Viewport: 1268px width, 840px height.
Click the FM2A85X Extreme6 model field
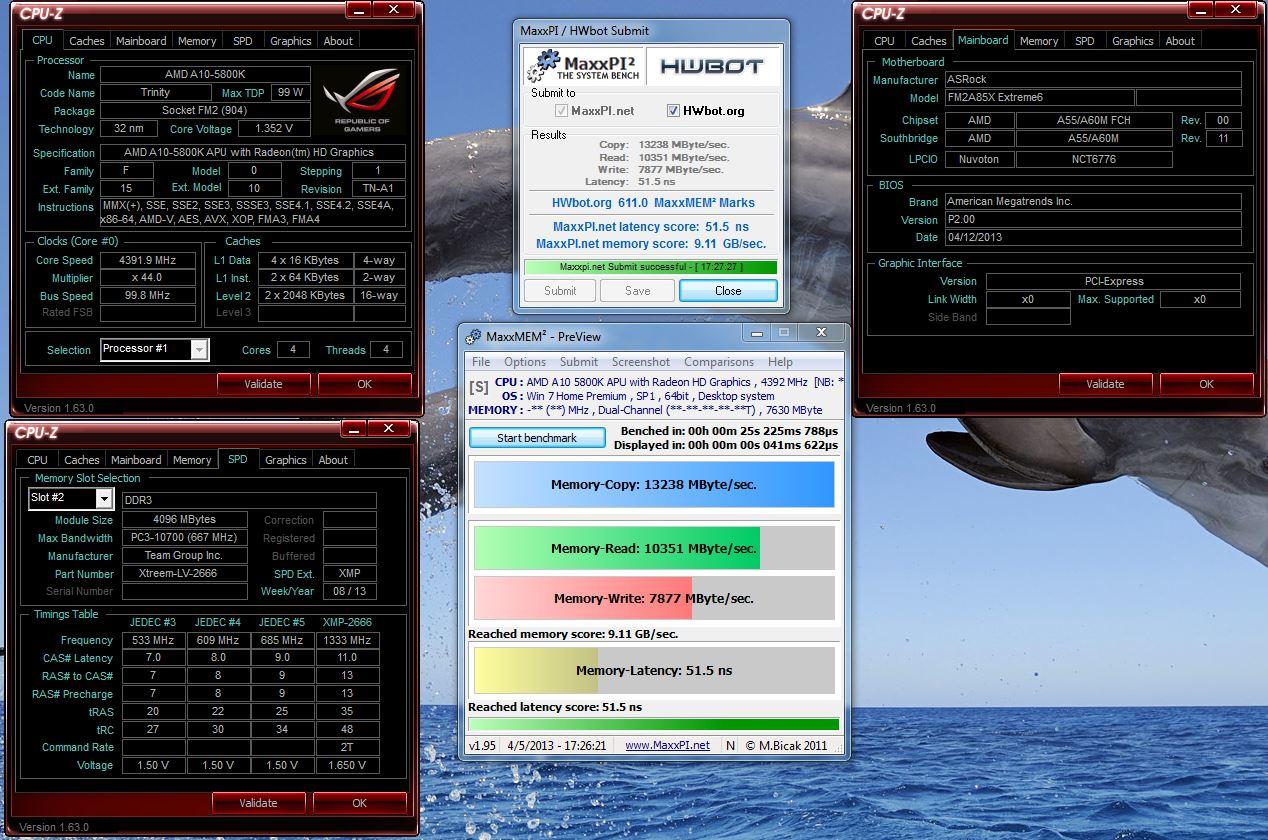[1040, 98]
